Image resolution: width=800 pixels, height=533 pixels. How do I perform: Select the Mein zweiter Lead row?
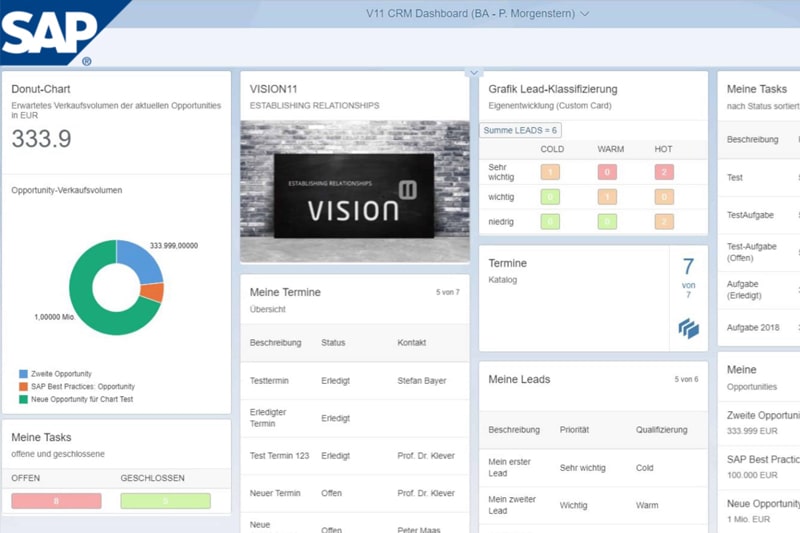pyautogui.click(x=593, y=505)
